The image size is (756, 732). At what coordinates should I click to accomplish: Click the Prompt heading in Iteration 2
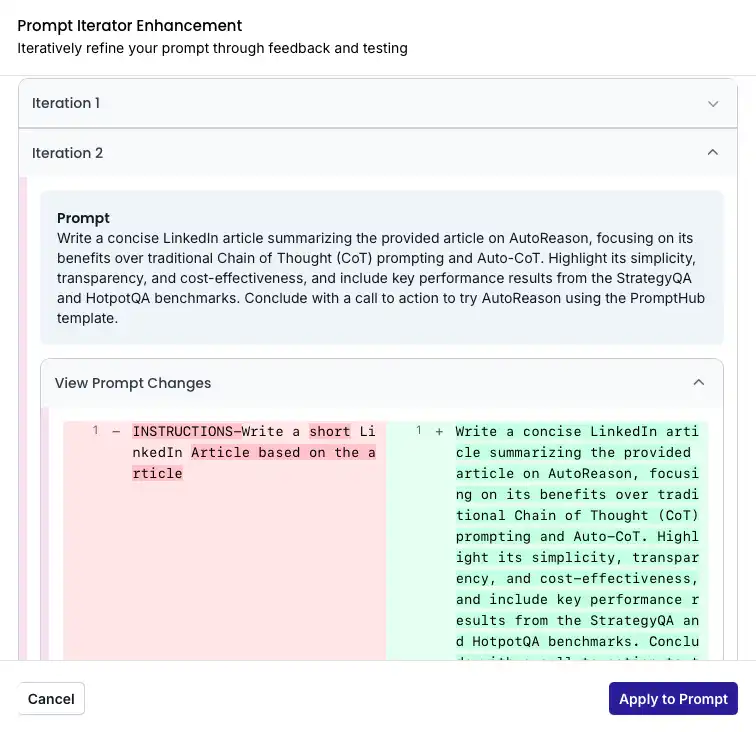click(83, 218)
